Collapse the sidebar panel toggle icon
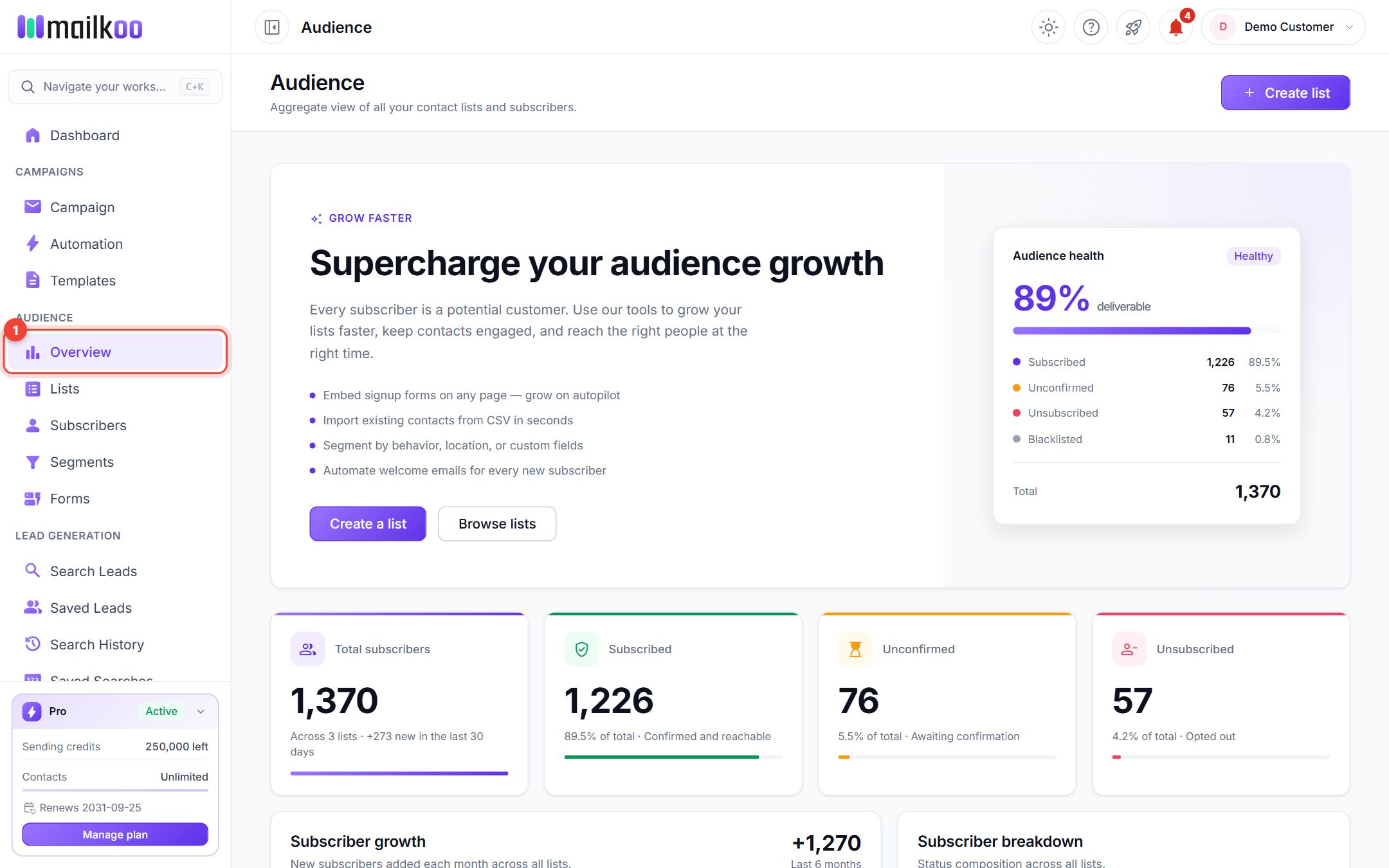The width and height of the screenshot is (1389, 868). pyautogui.click(x=272, y=27)
